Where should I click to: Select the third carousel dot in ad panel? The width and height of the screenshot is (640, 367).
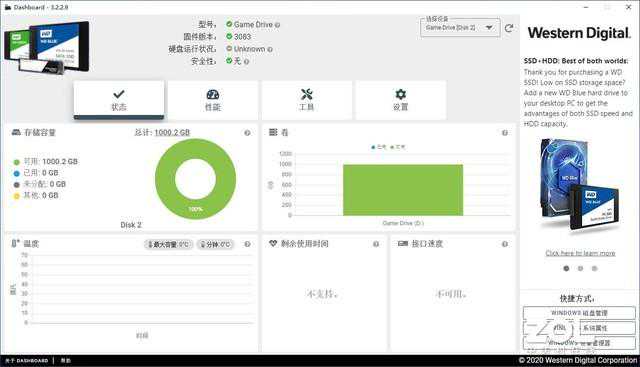(594, 268)
